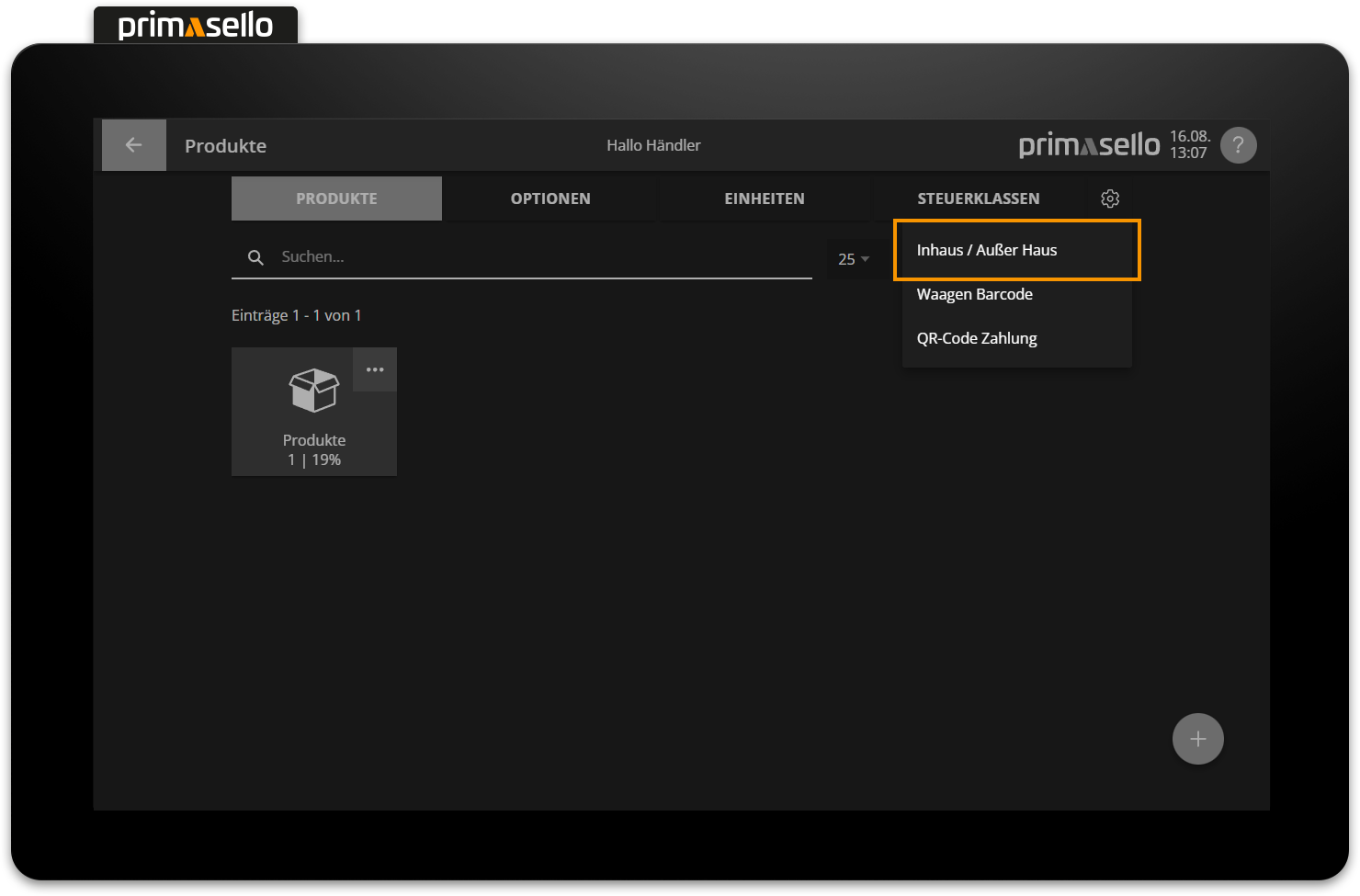Click the gear settings icon

1110,198
